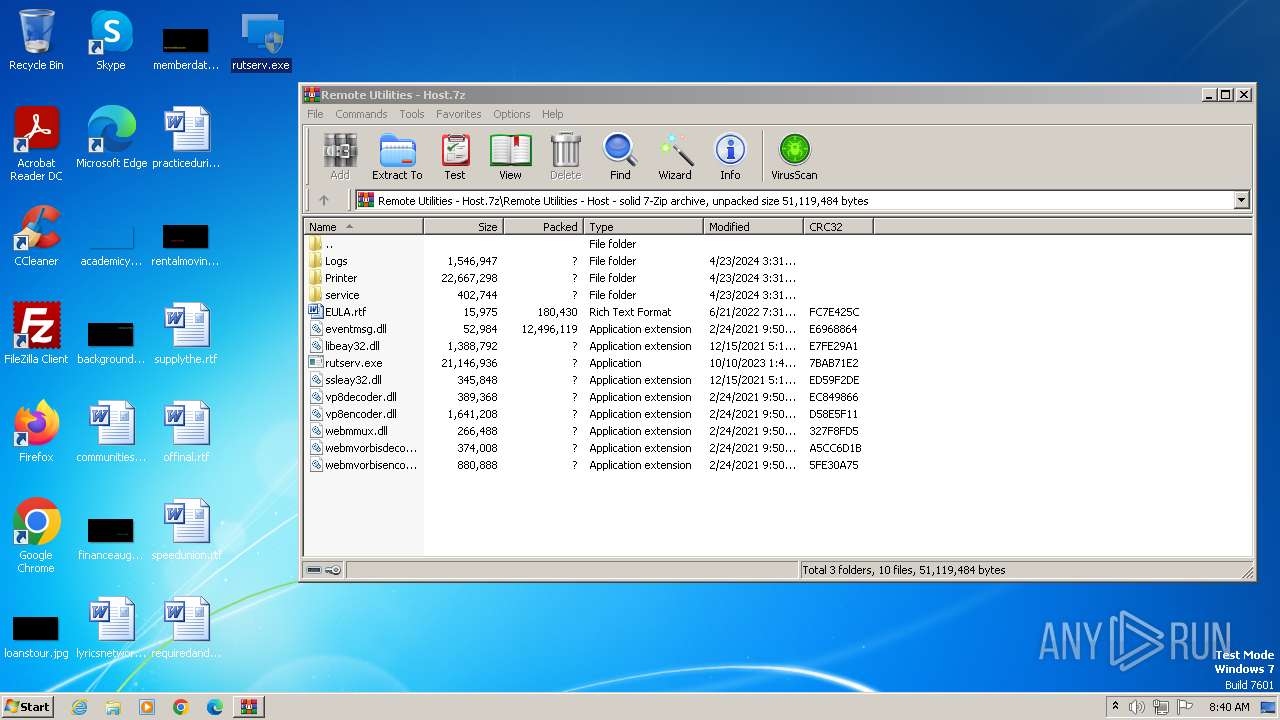The image size is (1280, 720).
Task: Sort list by Name column
Action: tap(363, 227)
